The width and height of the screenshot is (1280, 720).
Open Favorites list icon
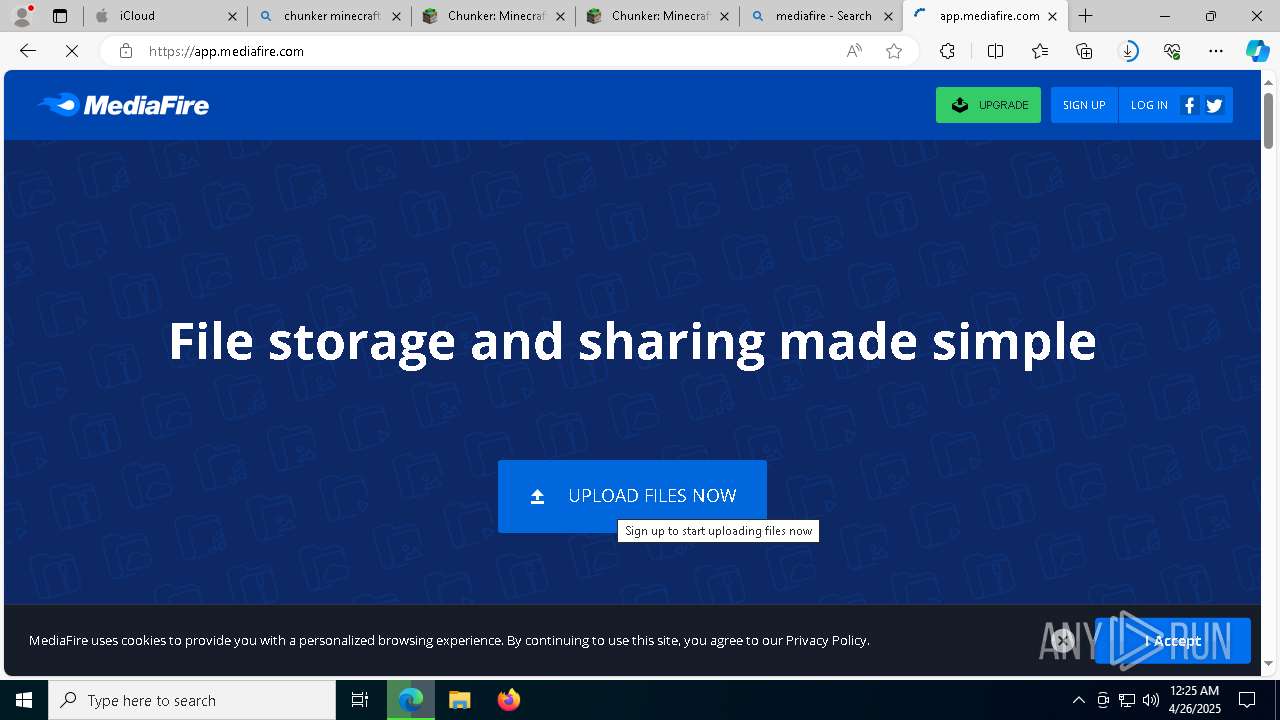coord(1040,51)
